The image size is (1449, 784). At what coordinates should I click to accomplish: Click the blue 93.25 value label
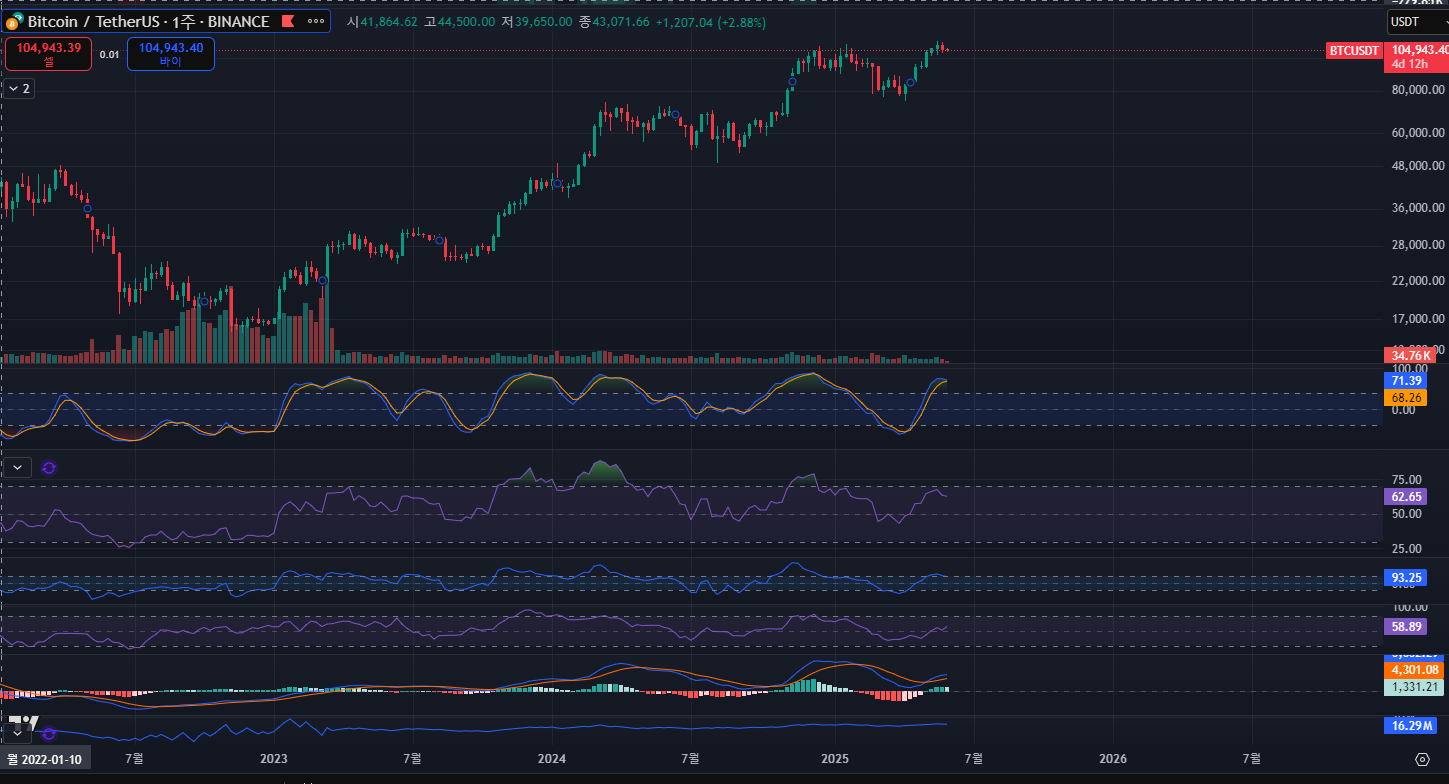(x=1406, y=578)
